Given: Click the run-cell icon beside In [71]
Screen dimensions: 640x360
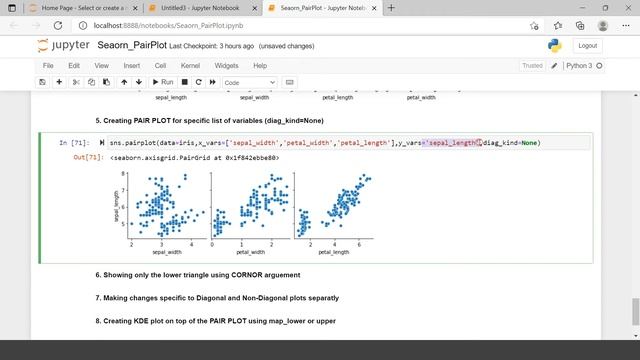Looking at the screenshot, I should [x=102, y=143].
